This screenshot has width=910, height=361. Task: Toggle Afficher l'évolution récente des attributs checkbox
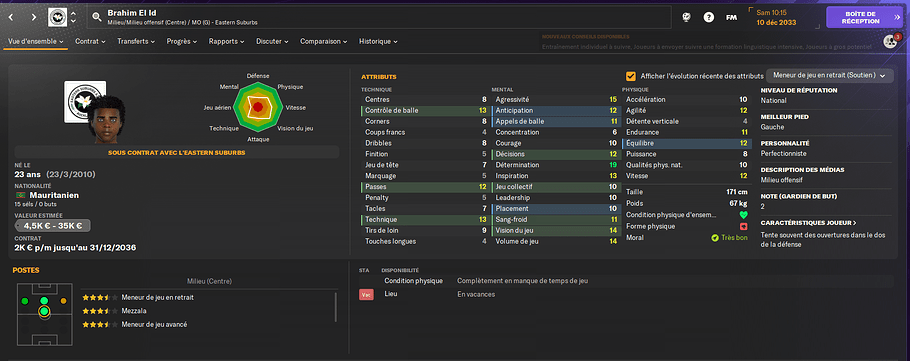point(630,76)
